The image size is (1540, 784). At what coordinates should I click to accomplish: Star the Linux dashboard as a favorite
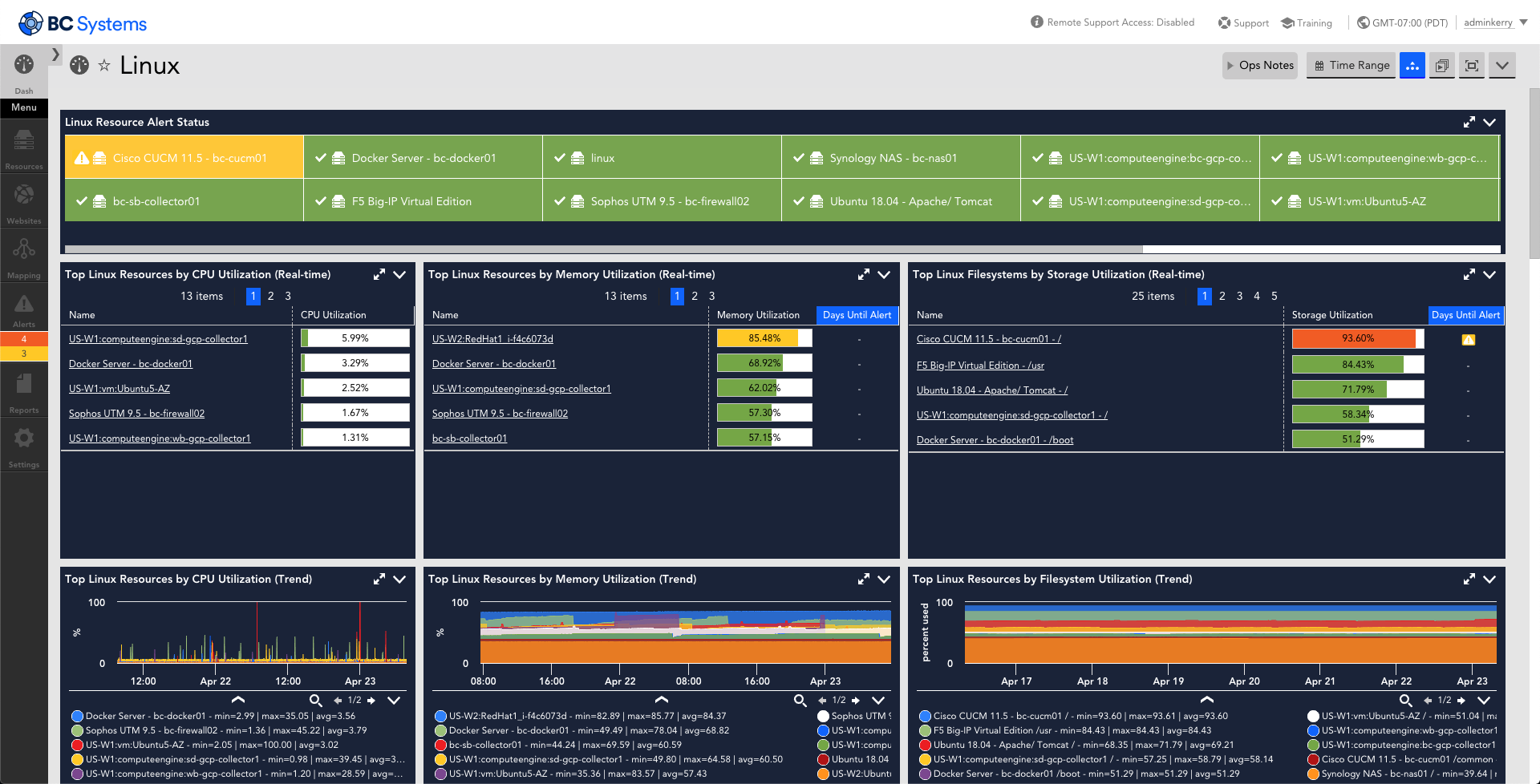[105, 67]
